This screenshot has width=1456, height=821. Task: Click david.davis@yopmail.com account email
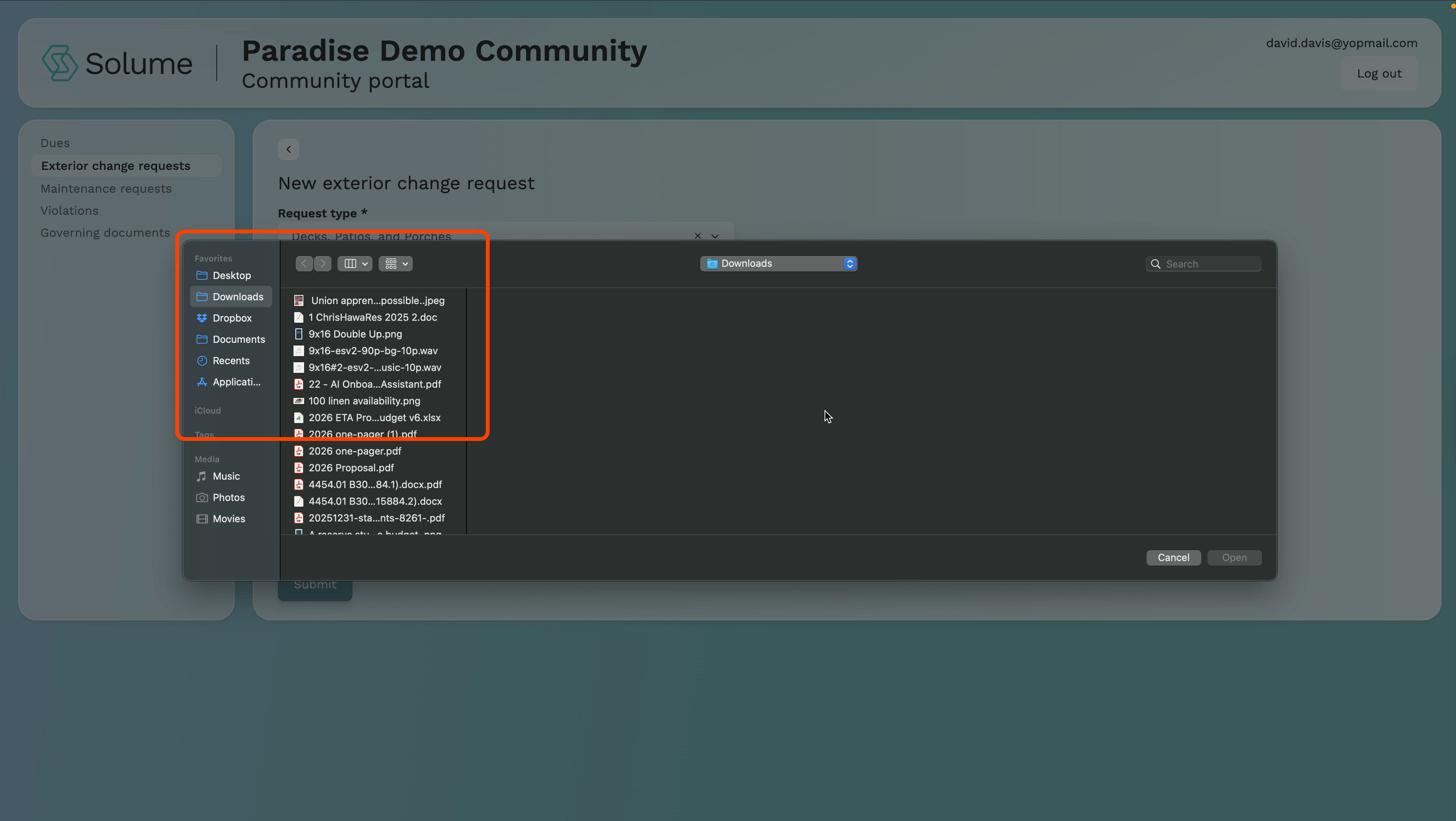click(x=1341, y=43)
